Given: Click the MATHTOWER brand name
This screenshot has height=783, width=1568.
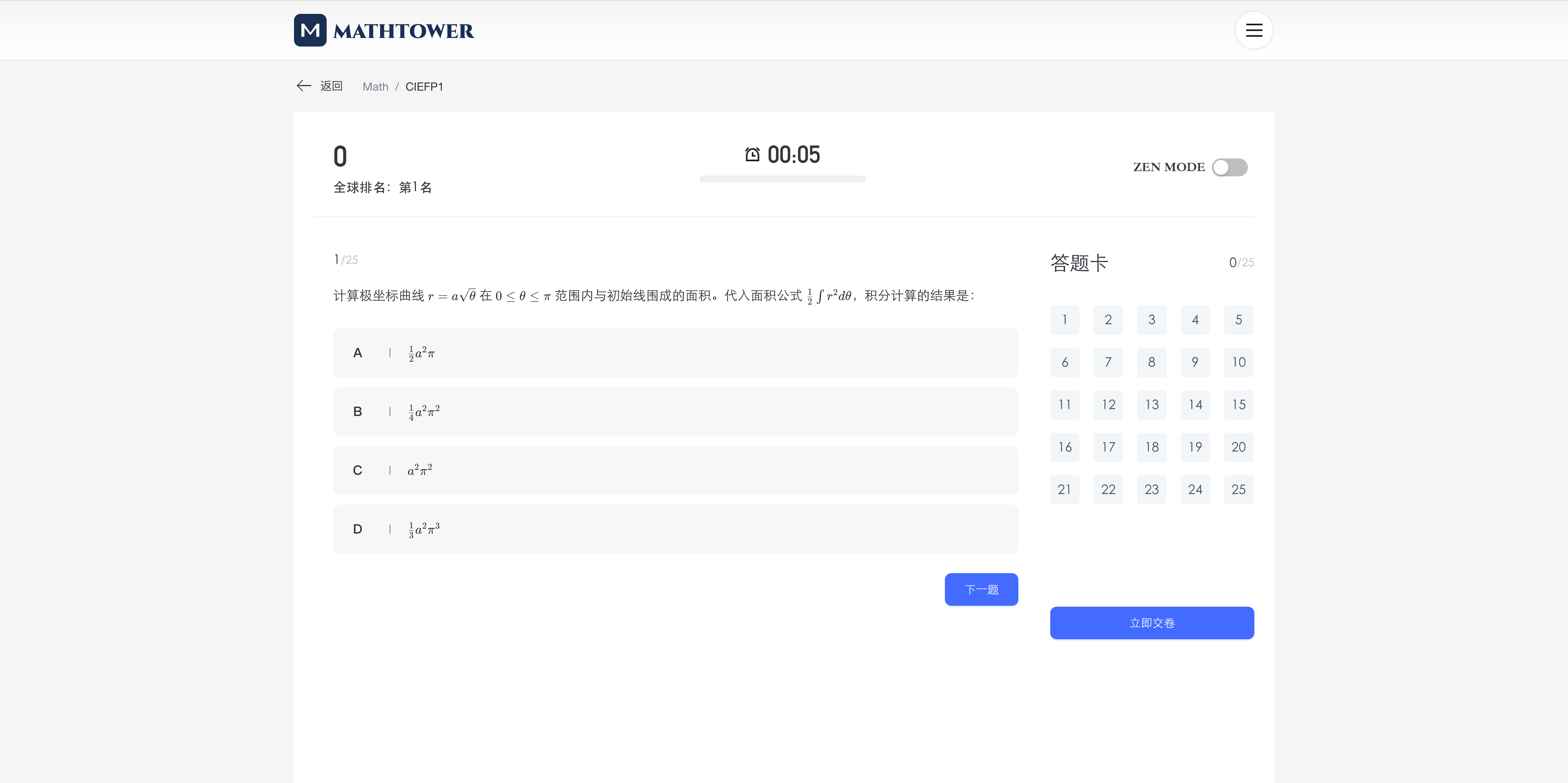Looking at the screenshot, I should 403,31.
